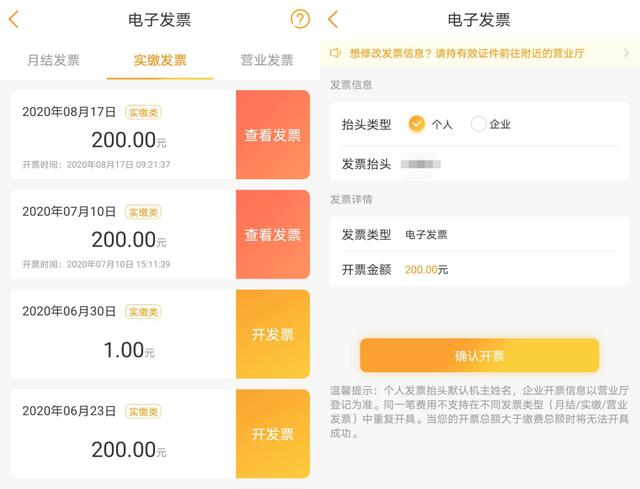640x489 pixels.
Task: Open the 营业发票 tab
Action: coord(266,60)
